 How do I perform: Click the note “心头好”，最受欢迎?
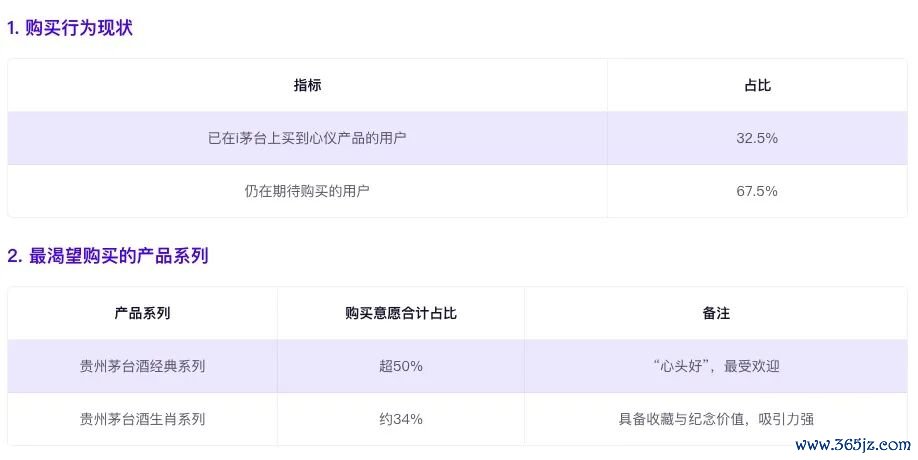(715, 366)
